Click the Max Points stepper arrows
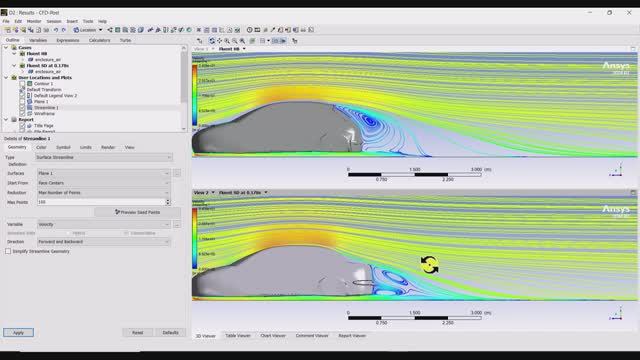The image size is (640, 360). tap(168, 202)
